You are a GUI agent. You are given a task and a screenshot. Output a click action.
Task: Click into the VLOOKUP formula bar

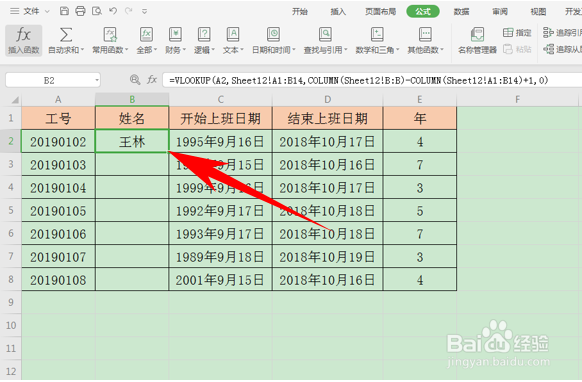click(372, 80)
